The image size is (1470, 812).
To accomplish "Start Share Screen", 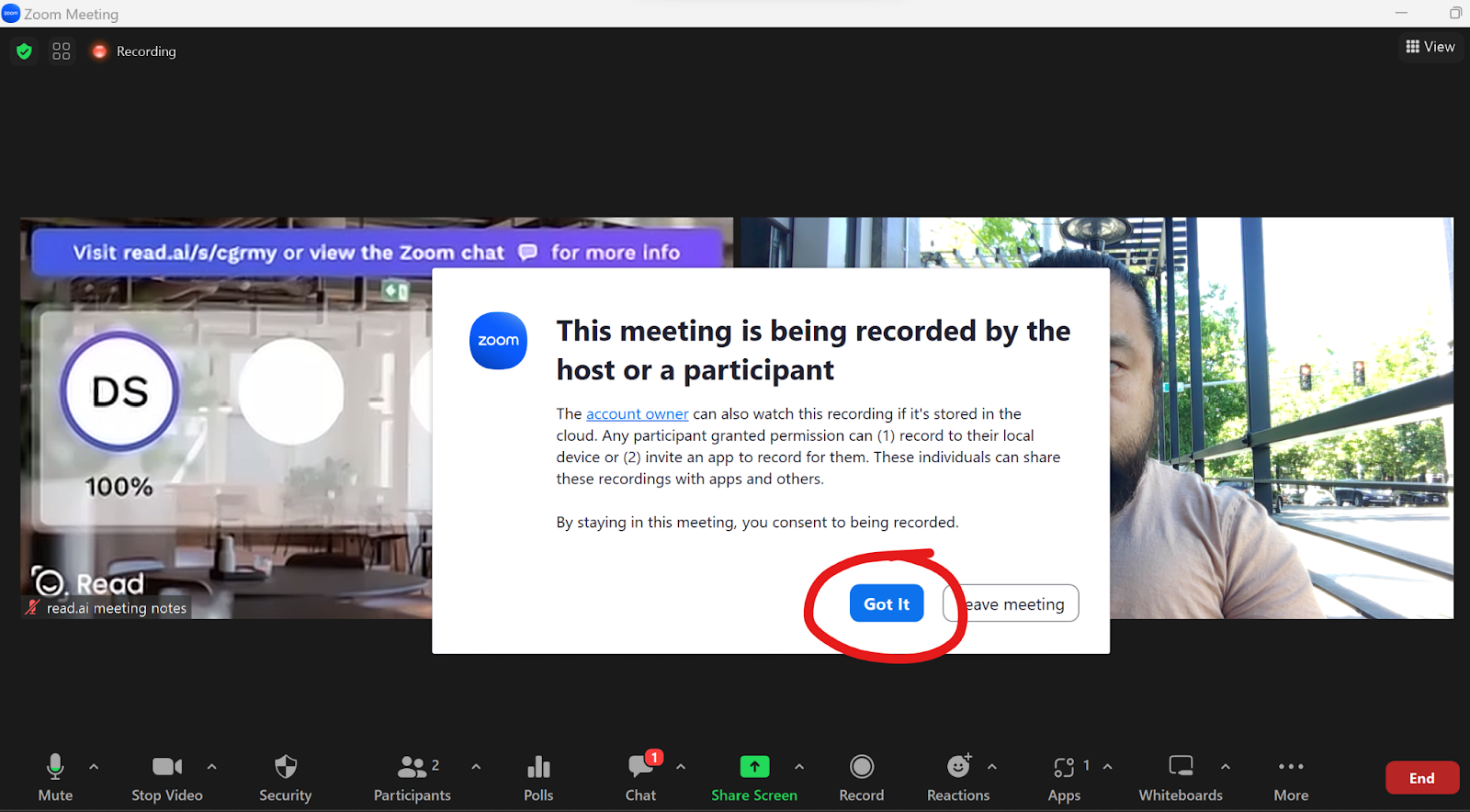I will 754,778.
